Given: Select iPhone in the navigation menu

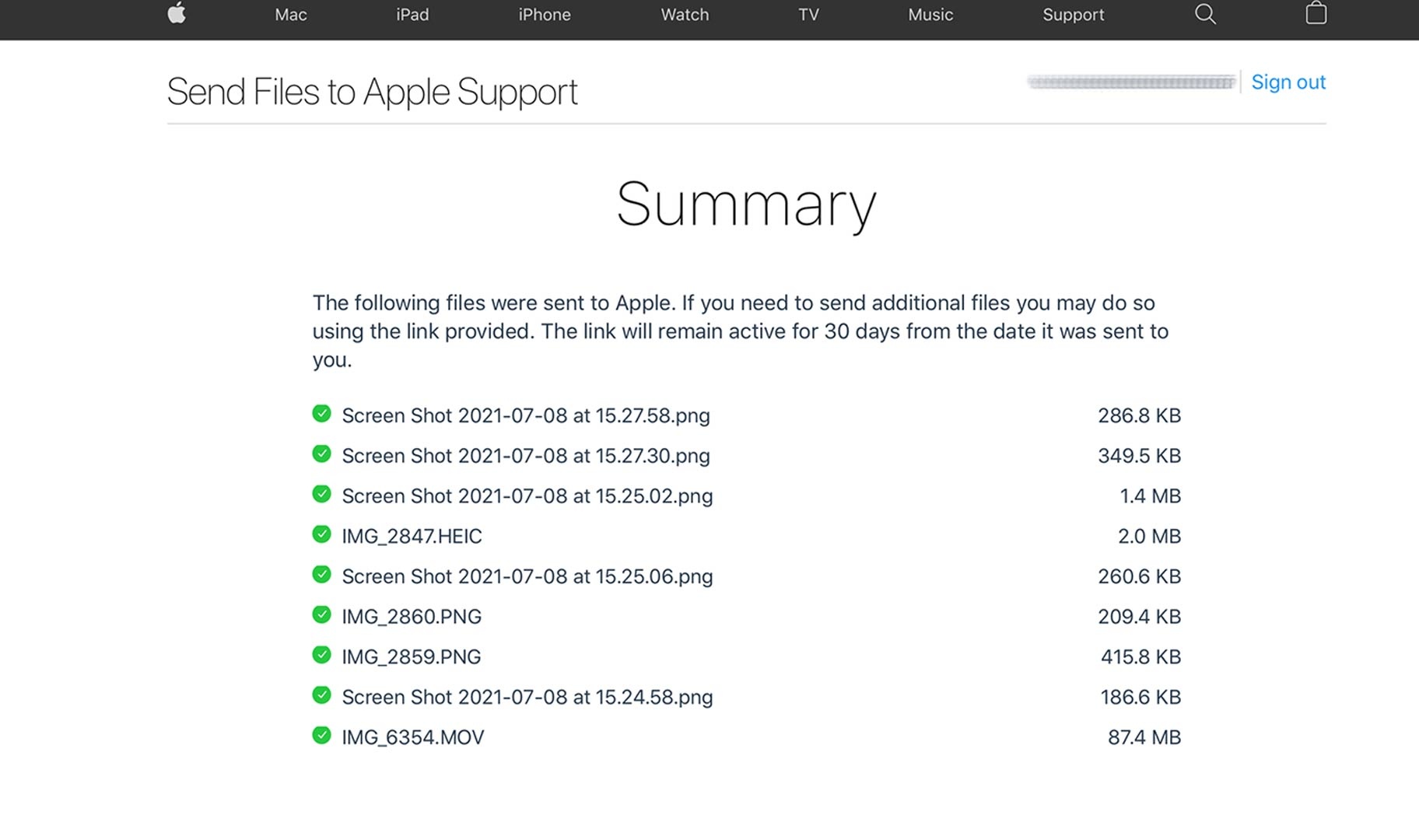Looking at the screenshot, I should (x=544, y=14).
